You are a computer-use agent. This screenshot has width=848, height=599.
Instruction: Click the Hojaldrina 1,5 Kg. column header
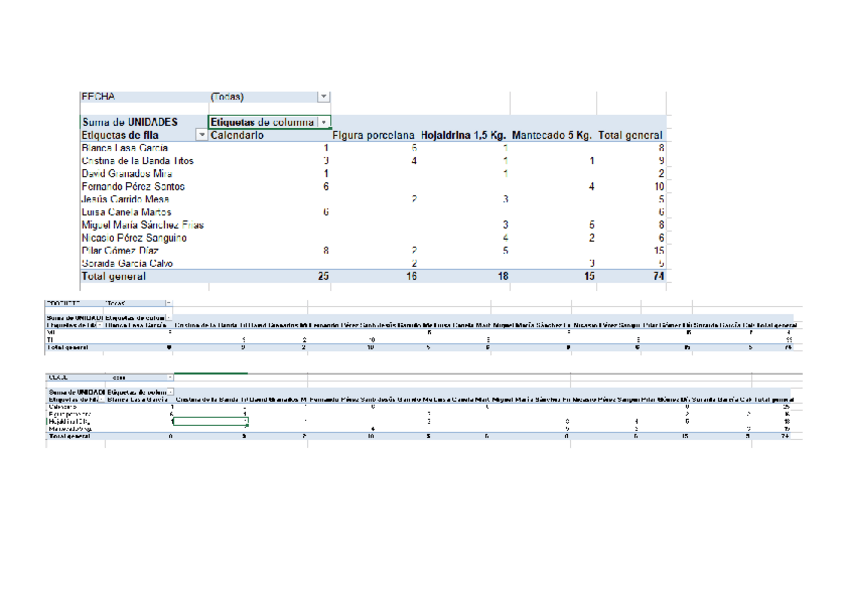[x=463, y=135]
